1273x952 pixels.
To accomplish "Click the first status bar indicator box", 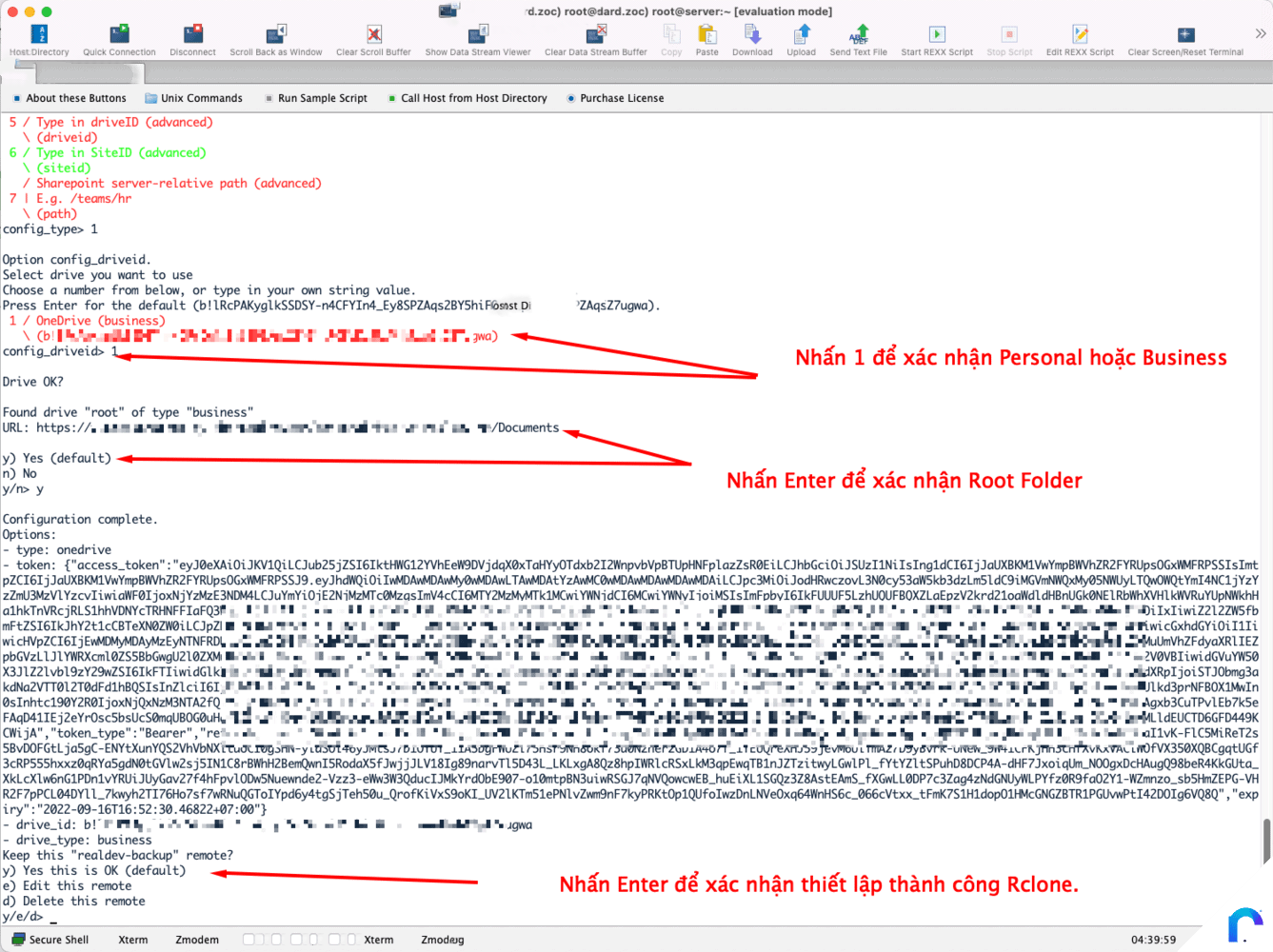I will [248, 940].
